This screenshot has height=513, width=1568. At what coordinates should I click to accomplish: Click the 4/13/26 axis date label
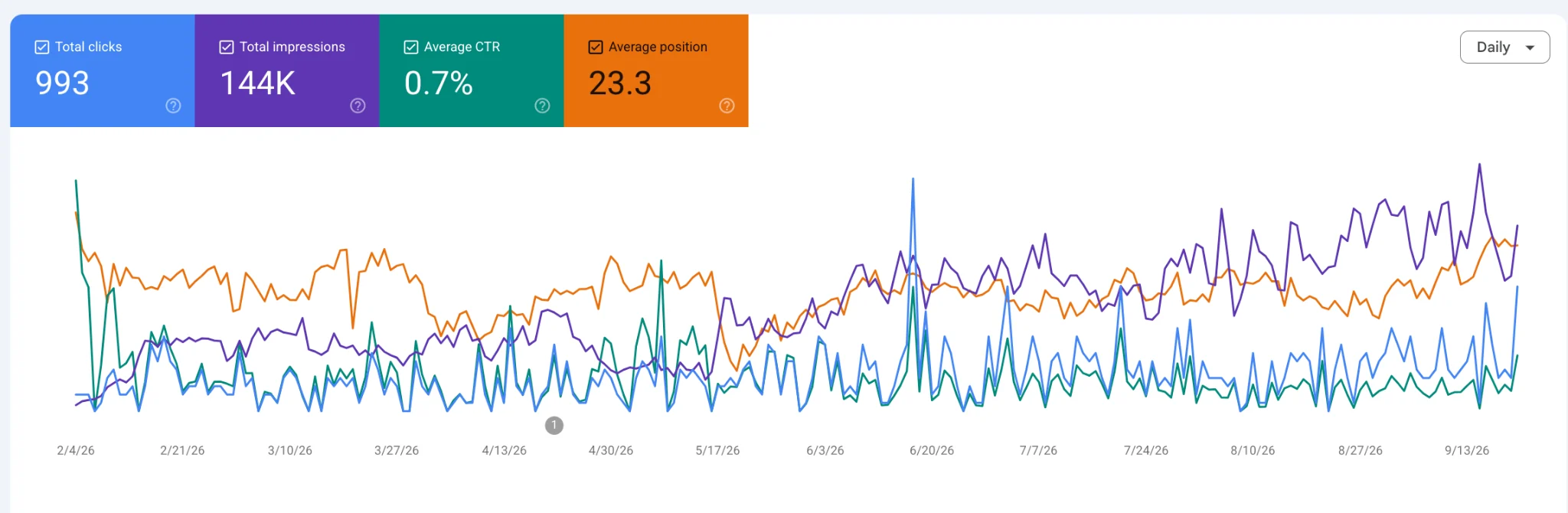tap(505, 450)
